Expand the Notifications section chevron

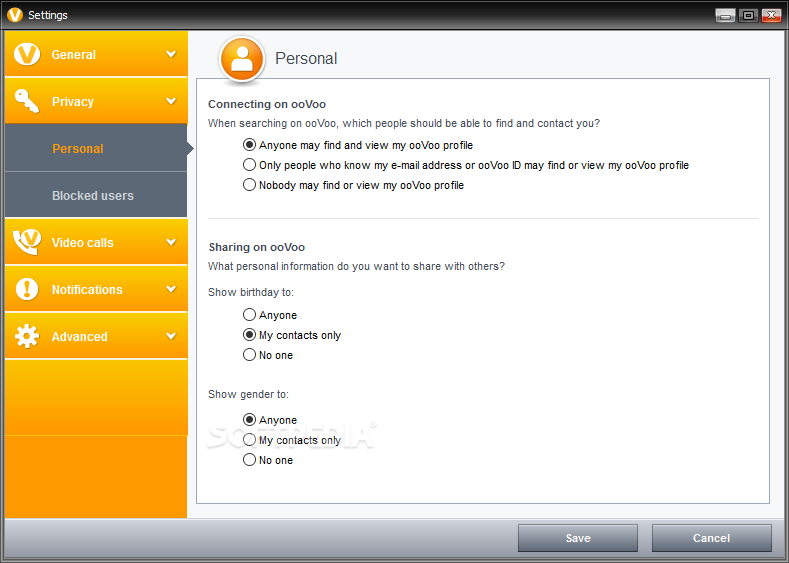(171, 289)
